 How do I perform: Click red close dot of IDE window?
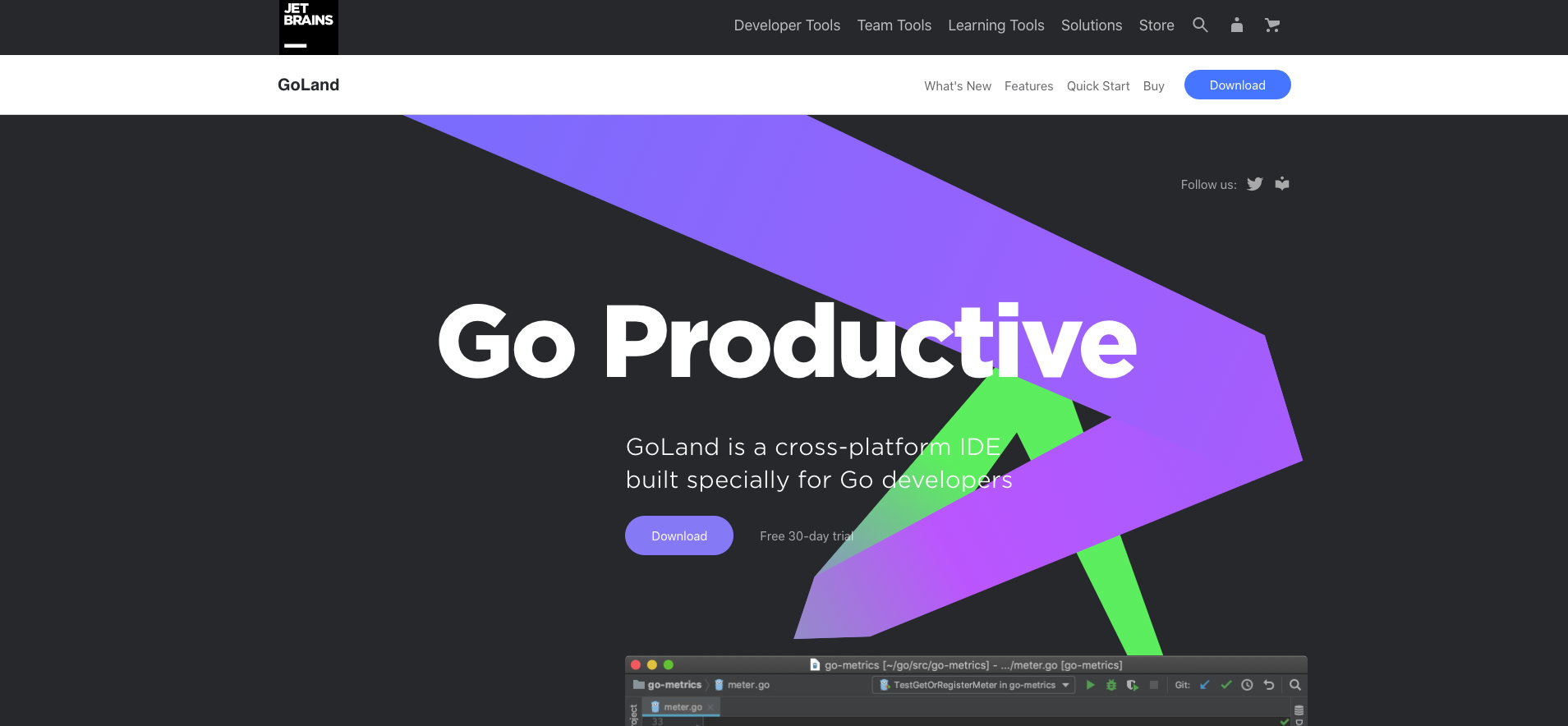coord(636,665)
